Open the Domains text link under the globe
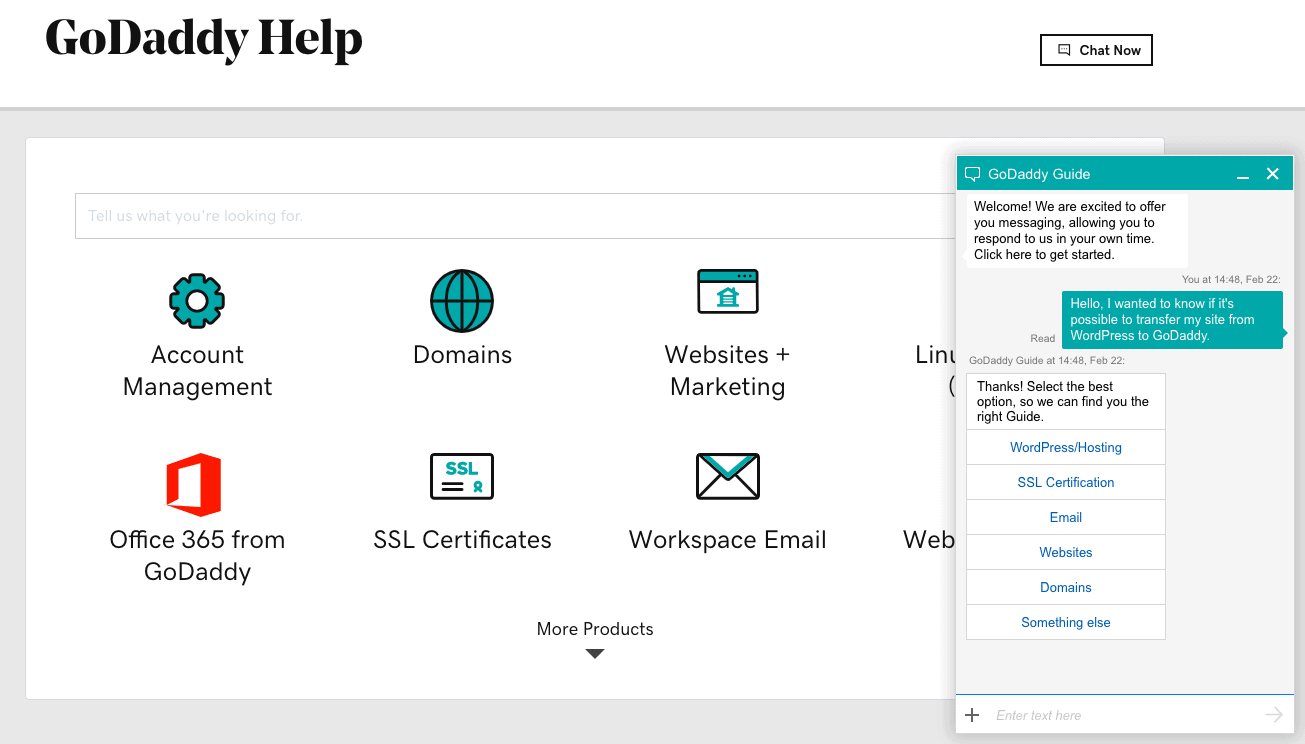The height and width of the screenshot is (744, 1305). click(462, 355)
